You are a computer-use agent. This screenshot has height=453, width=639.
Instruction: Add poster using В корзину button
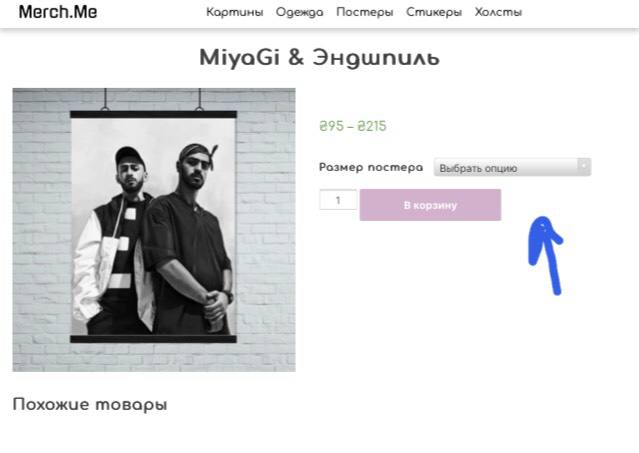tap(430, 205)
